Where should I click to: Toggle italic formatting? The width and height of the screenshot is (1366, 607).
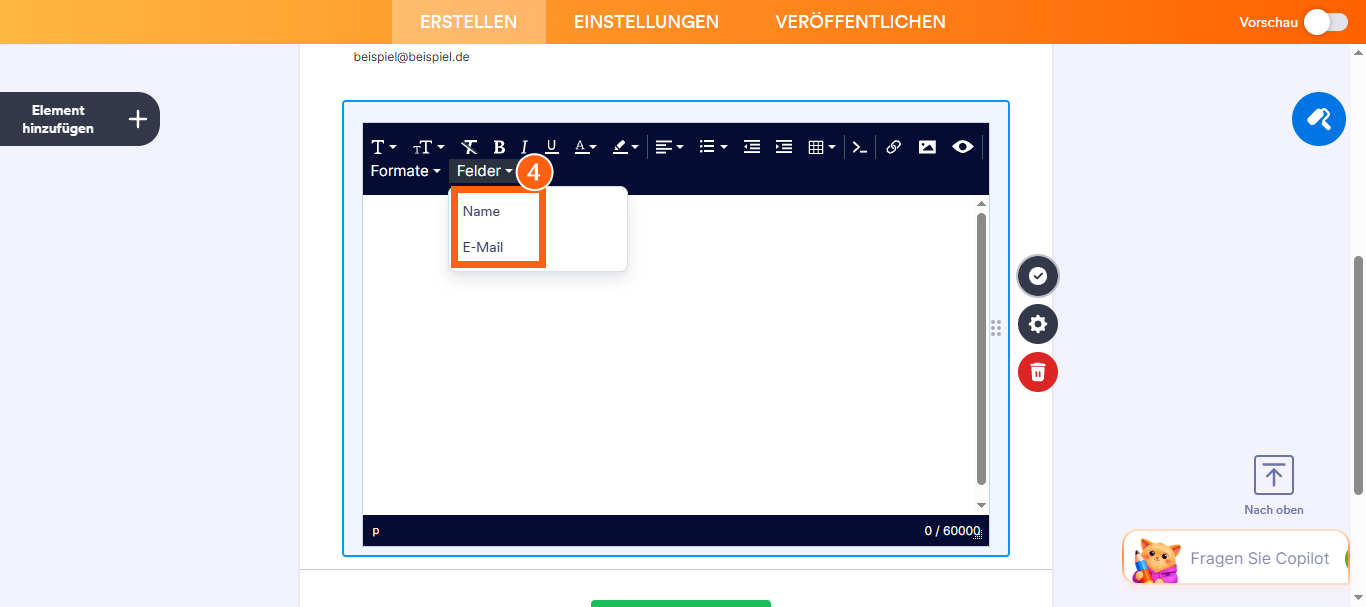click(x=524, y=147)
